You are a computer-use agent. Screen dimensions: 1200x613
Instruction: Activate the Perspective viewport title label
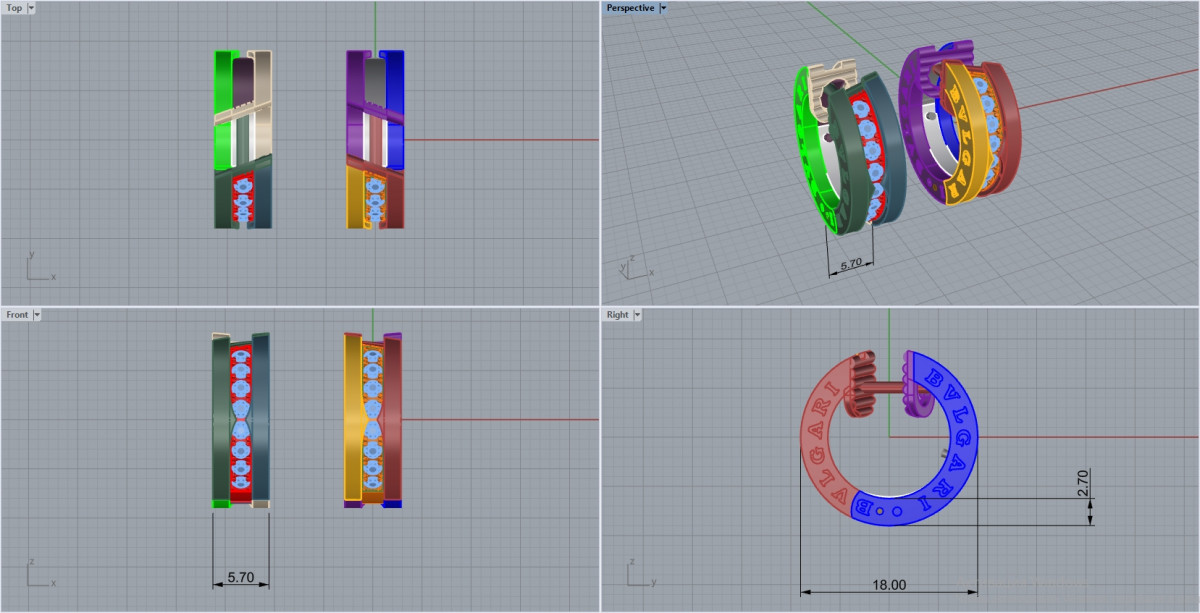coord(630,7)
